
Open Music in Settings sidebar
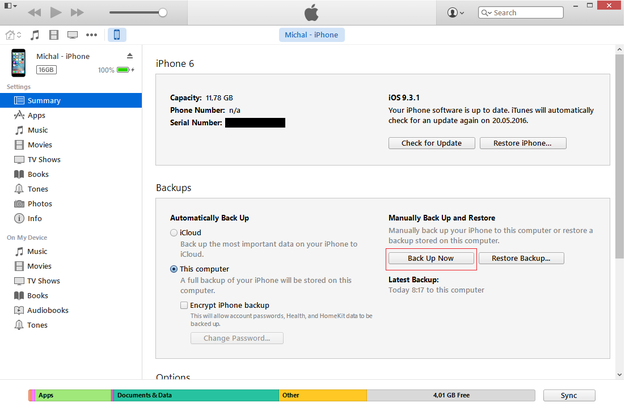71,130
